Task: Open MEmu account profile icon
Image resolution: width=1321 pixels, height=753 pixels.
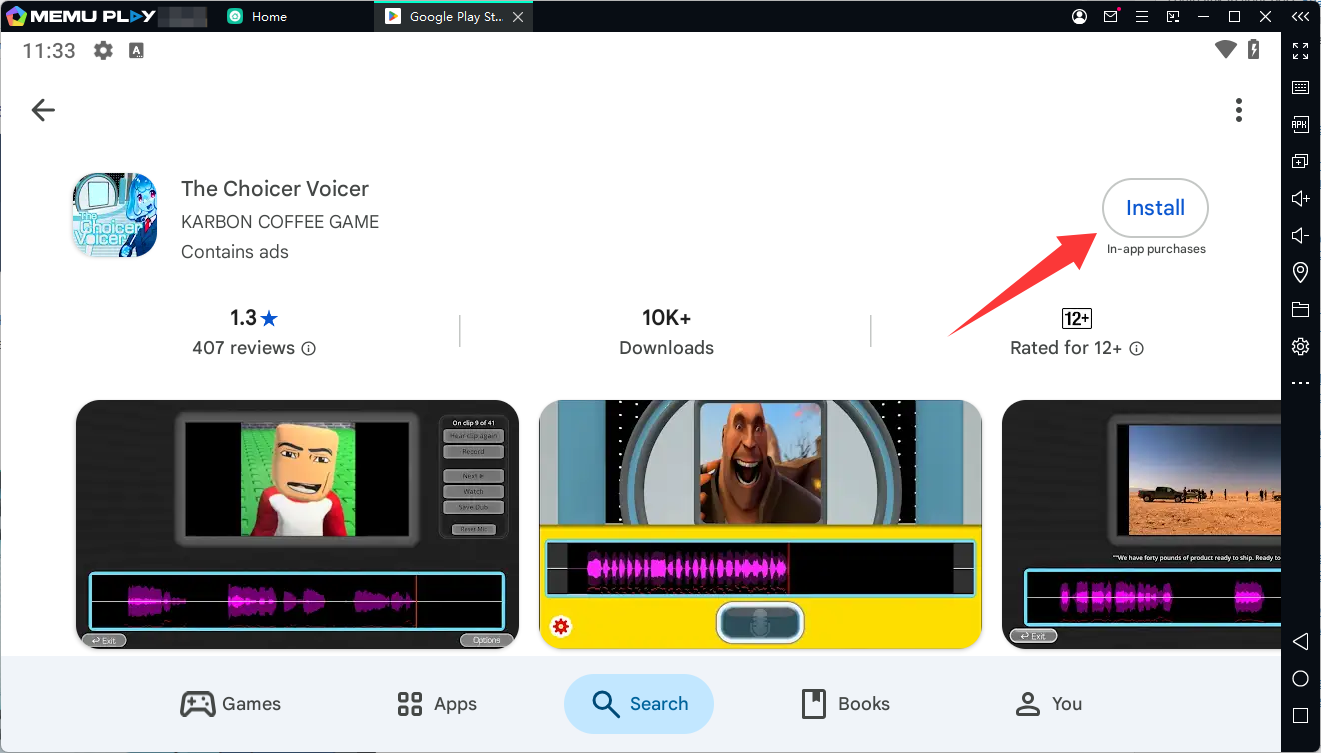Action: point(1080,17)
